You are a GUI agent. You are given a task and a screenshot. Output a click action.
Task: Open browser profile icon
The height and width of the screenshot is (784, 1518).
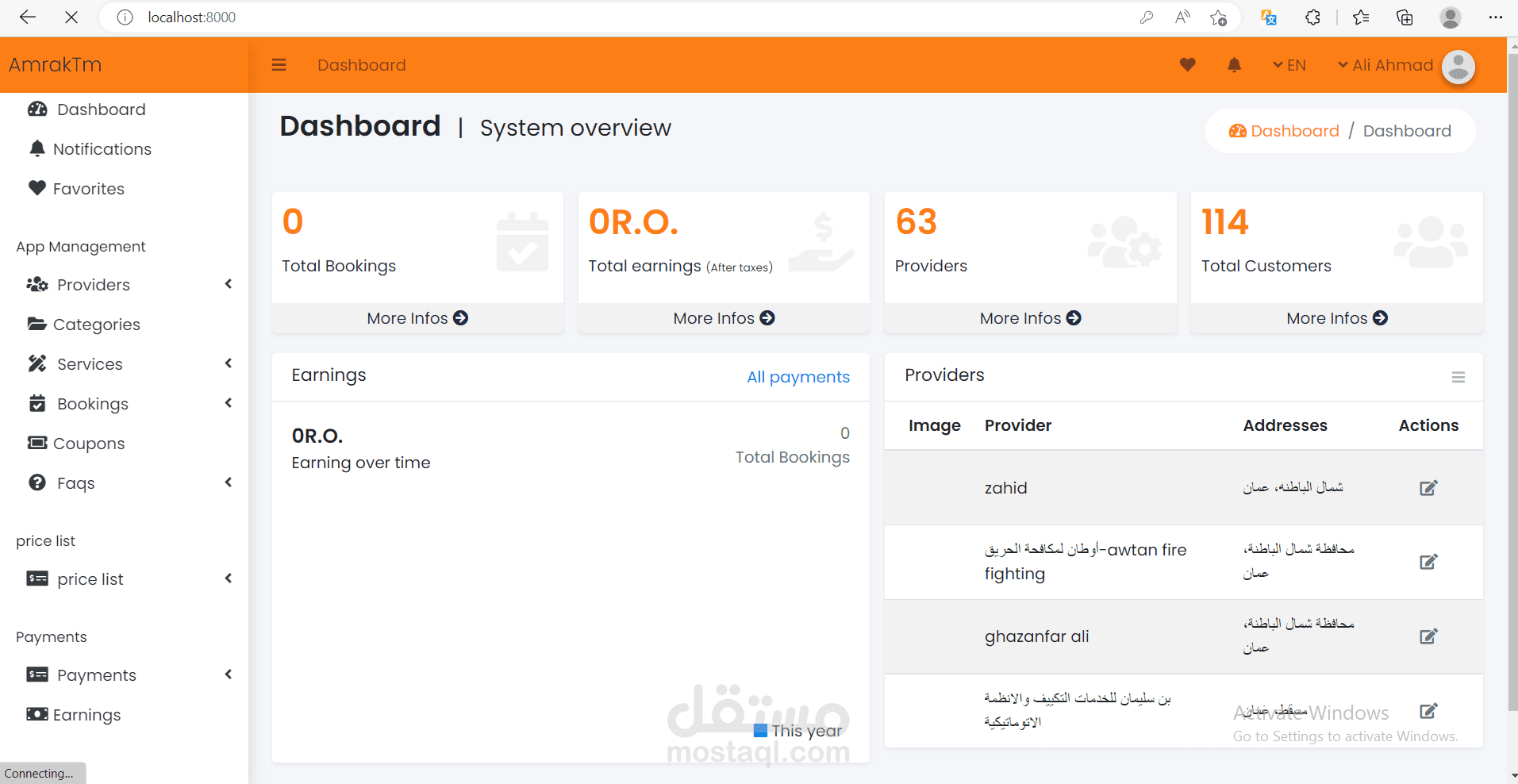tap(1451, 17)
